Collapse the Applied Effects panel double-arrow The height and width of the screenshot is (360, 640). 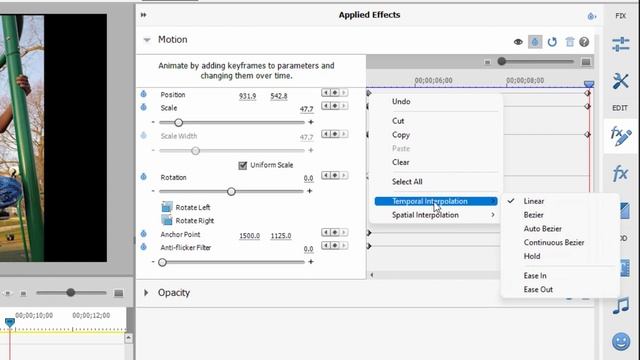click(144, 15)
